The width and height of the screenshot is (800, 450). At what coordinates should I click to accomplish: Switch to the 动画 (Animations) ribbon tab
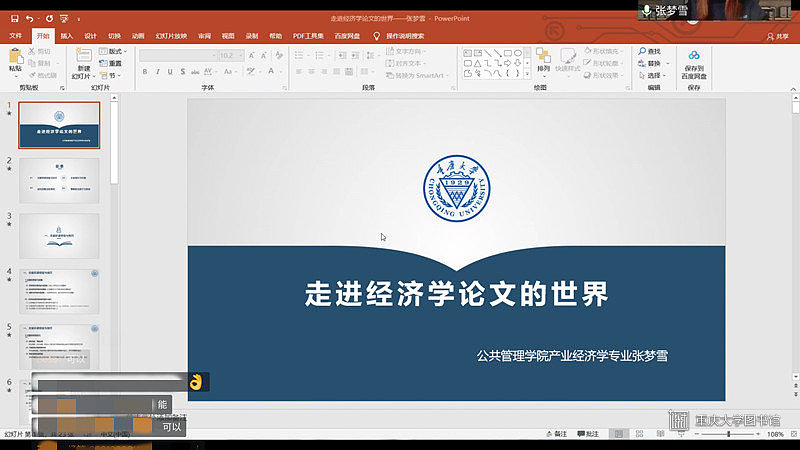[x=138, y=36]
